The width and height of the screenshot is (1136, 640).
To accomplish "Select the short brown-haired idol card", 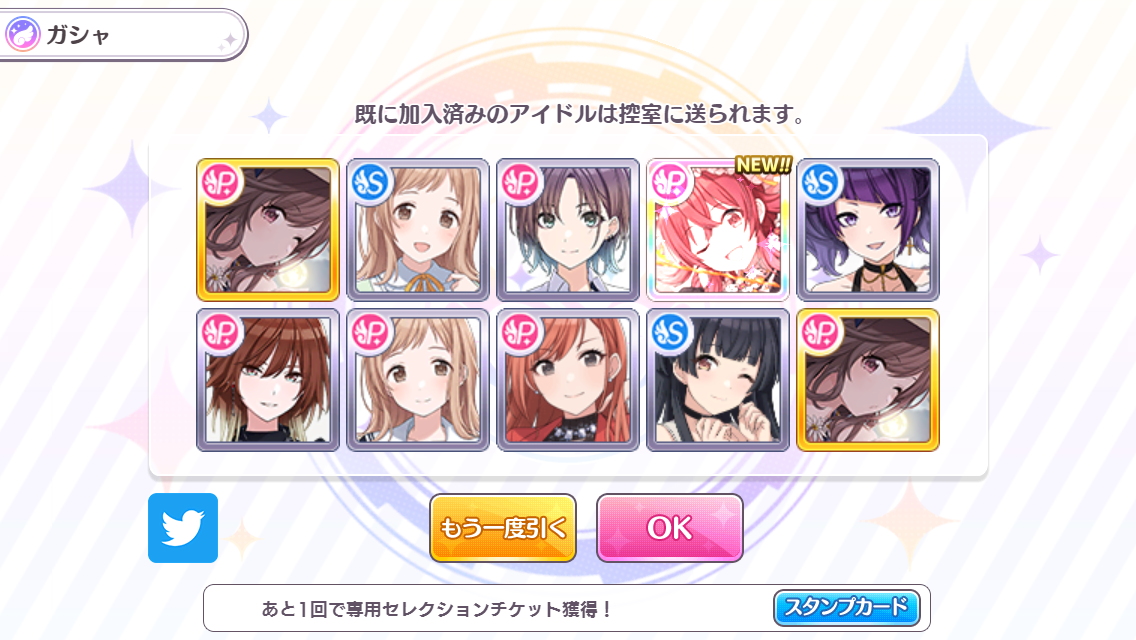I will tap(267, 380).
